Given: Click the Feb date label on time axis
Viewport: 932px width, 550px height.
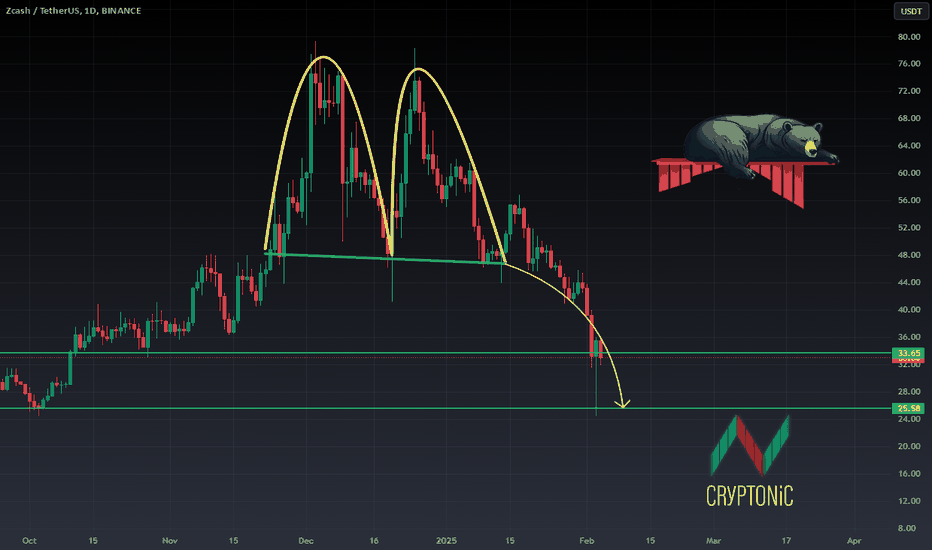Looking at the screenshot, I should point(587,541).
